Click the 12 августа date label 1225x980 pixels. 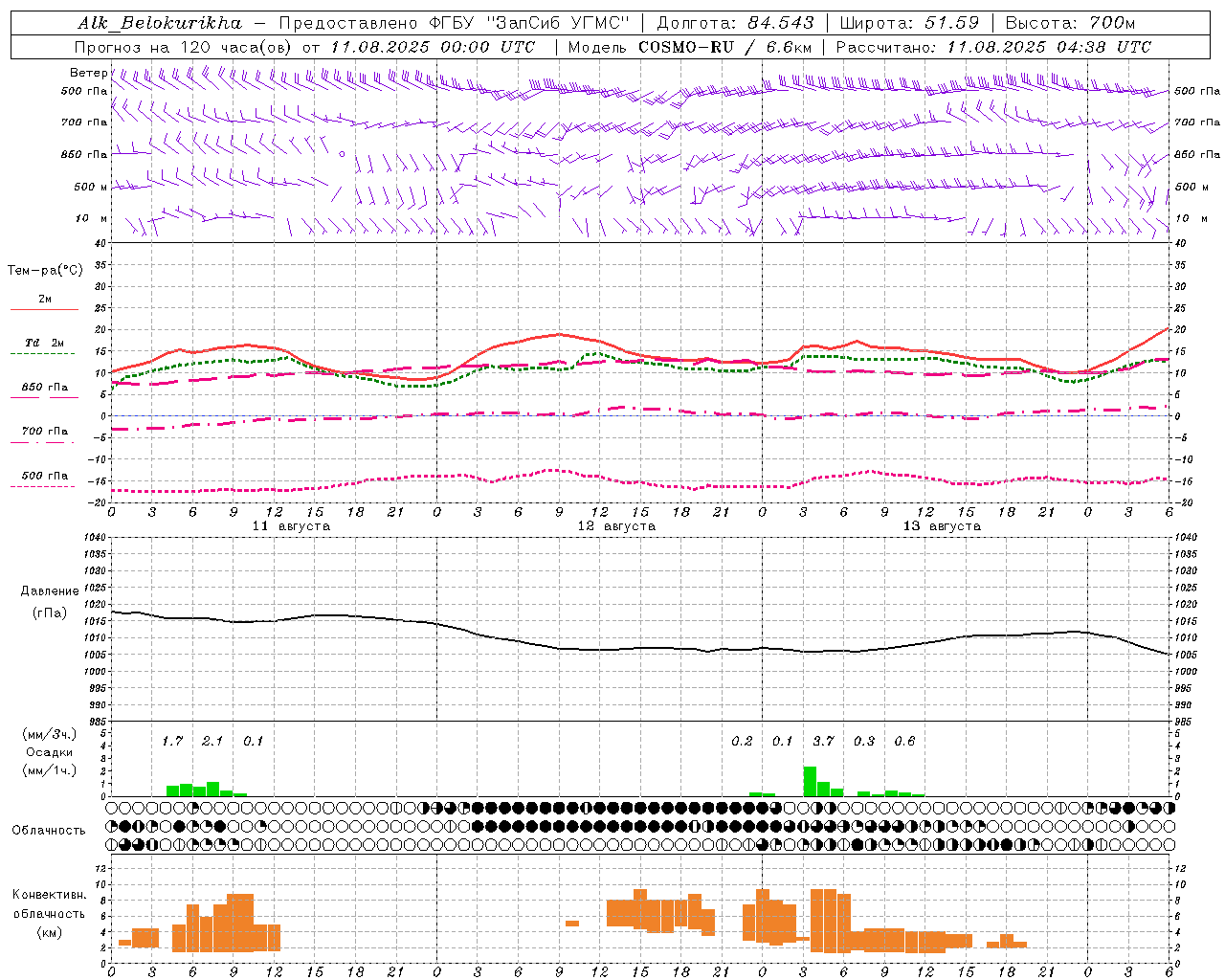tap(616, 526)
